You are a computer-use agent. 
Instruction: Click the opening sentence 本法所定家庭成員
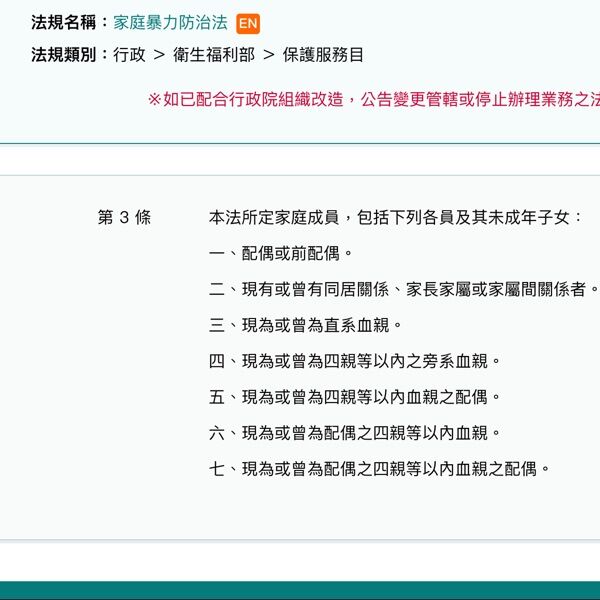[x=395, y=217]
